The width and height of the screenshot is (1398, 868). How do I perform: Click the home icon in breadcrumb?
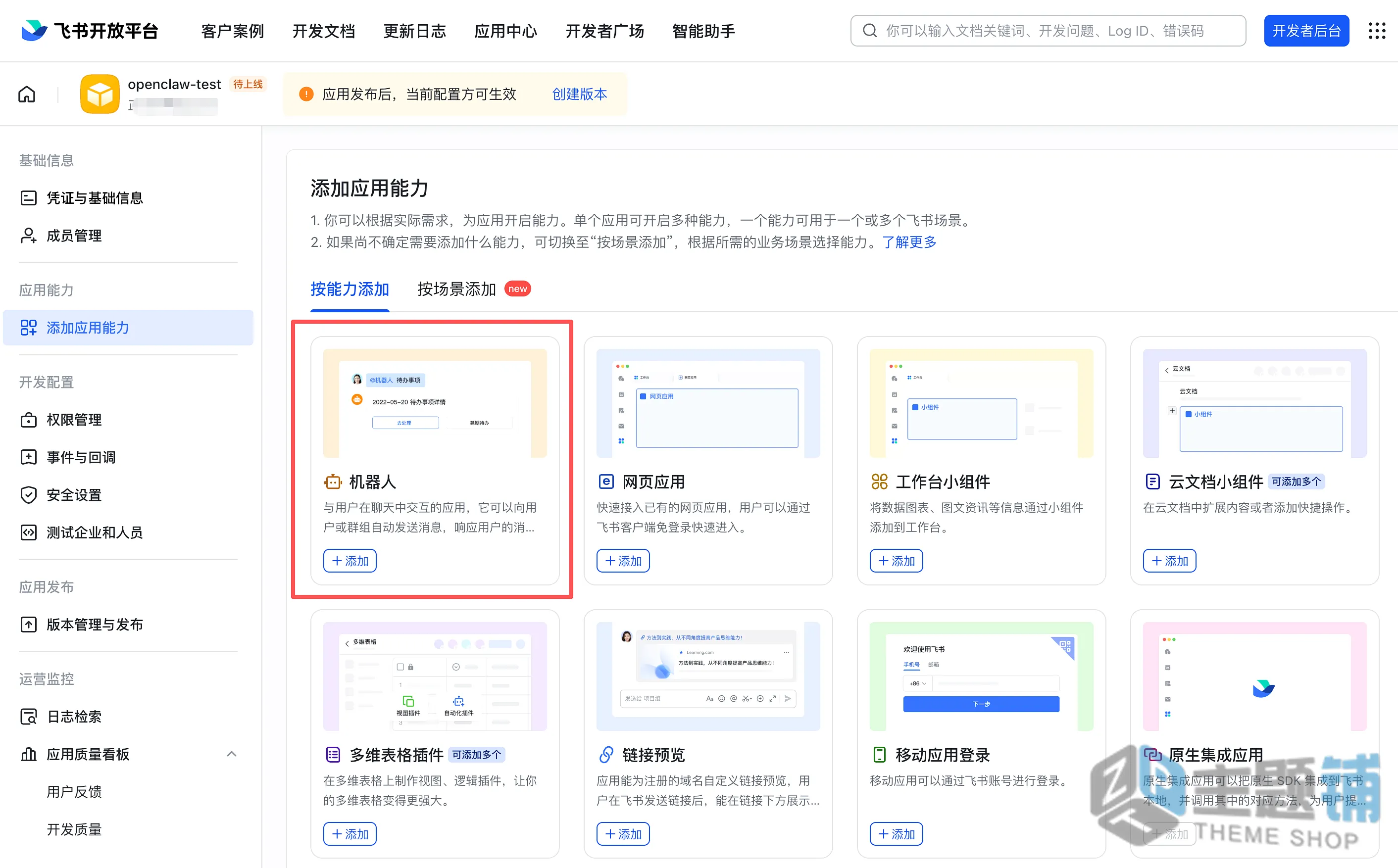point(27,94)
